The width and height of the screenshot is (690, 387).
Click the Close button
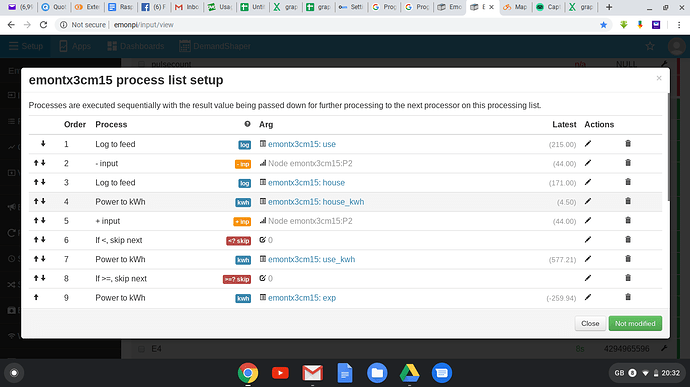click(590, 324)
